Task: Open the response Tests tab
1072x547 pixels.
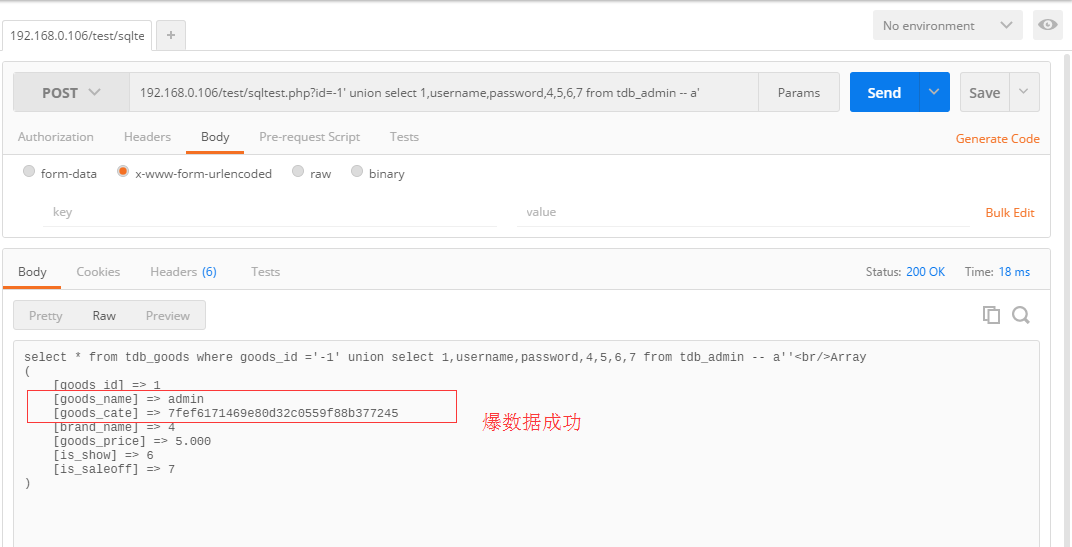Action: [x=265, y=271]
